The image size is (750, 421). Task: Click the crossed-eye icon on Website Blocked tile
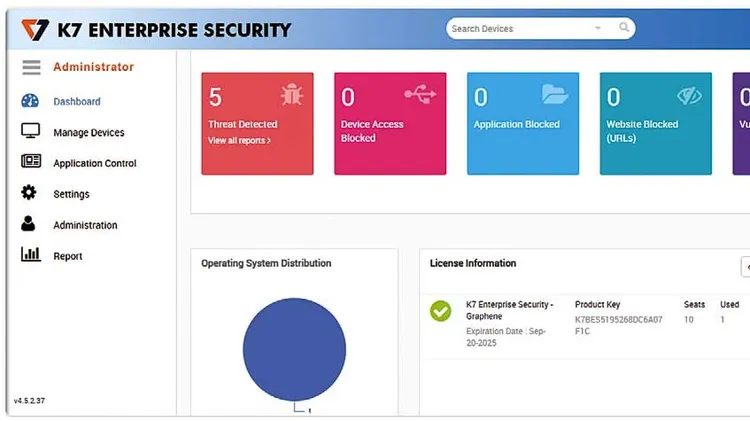(x=689, y=96)
